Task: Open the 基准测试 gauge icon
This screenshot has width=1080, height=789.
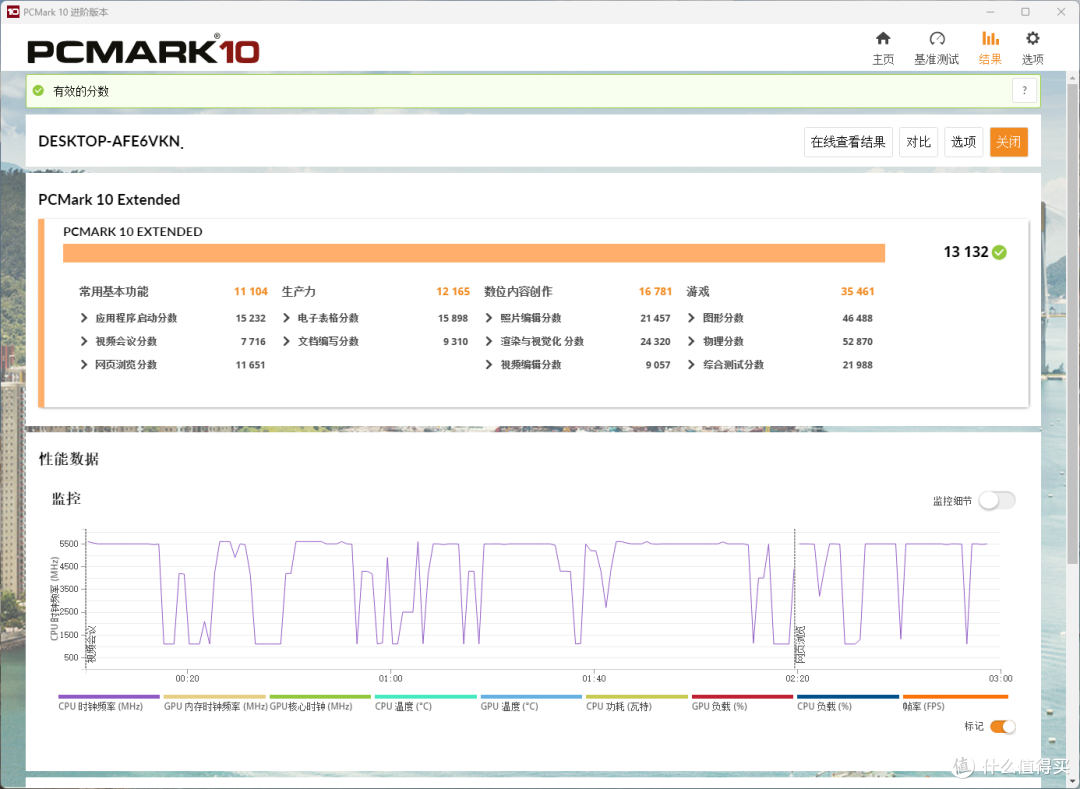Action: tap(937, 39)
